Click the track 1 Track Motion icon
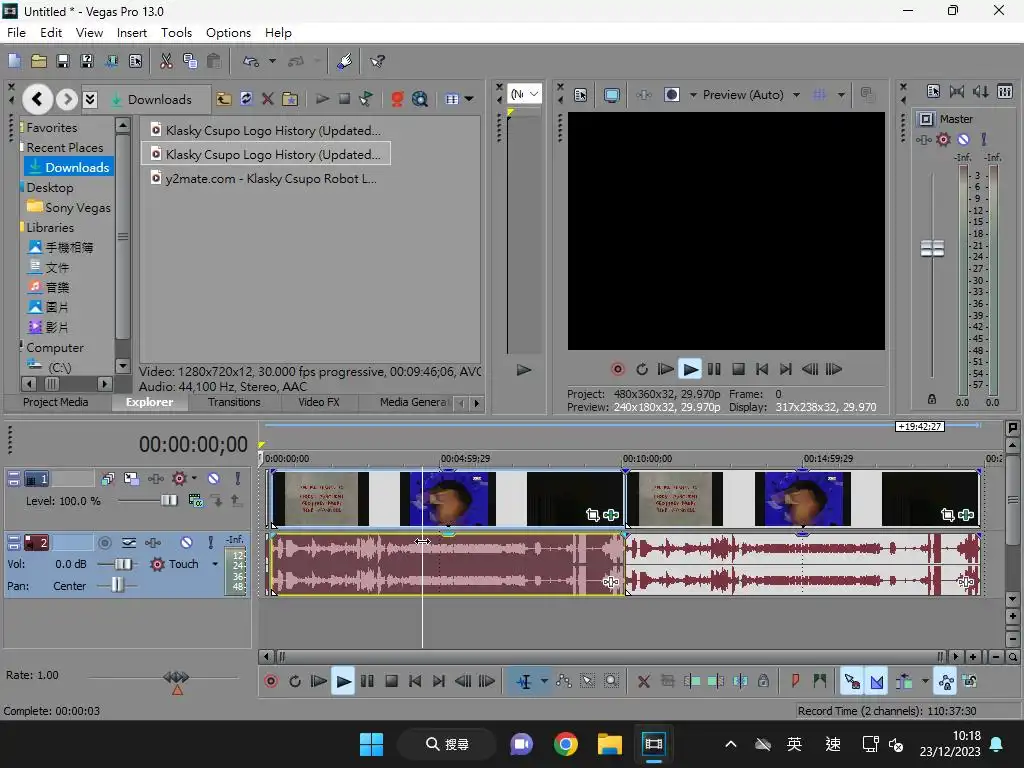 point(131,479)
